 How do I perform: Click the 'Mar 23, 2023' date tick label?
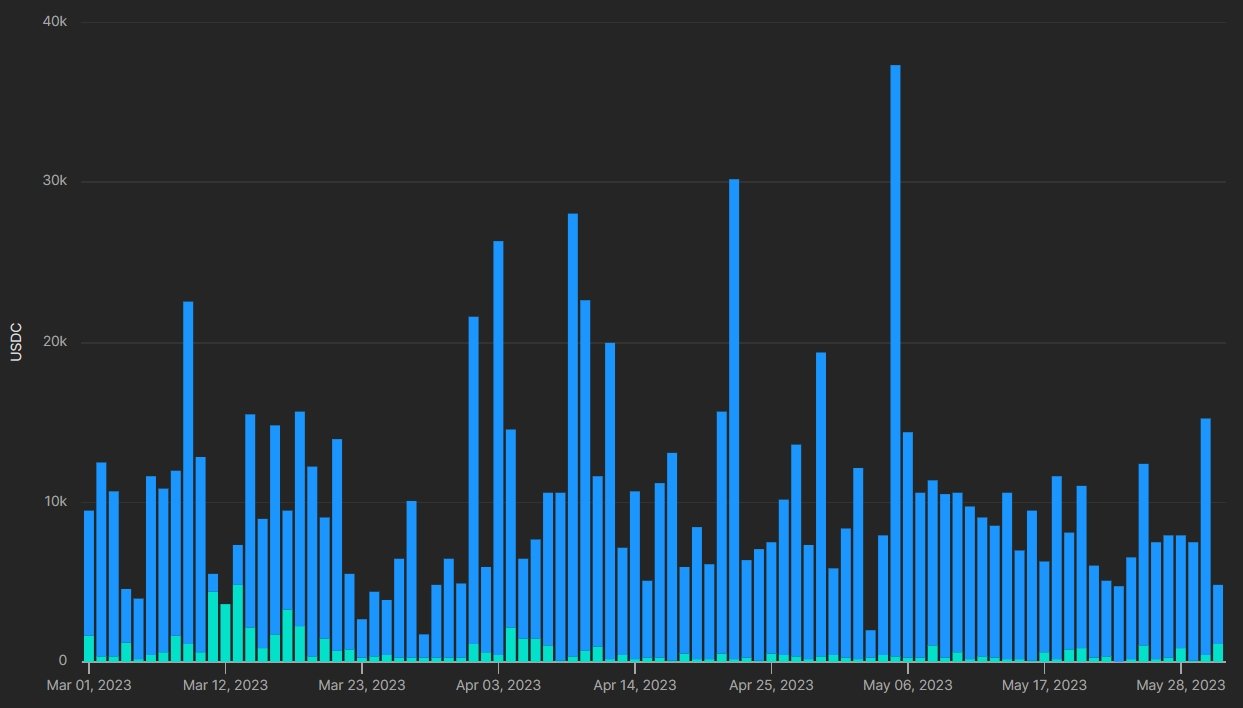(363, 685)
